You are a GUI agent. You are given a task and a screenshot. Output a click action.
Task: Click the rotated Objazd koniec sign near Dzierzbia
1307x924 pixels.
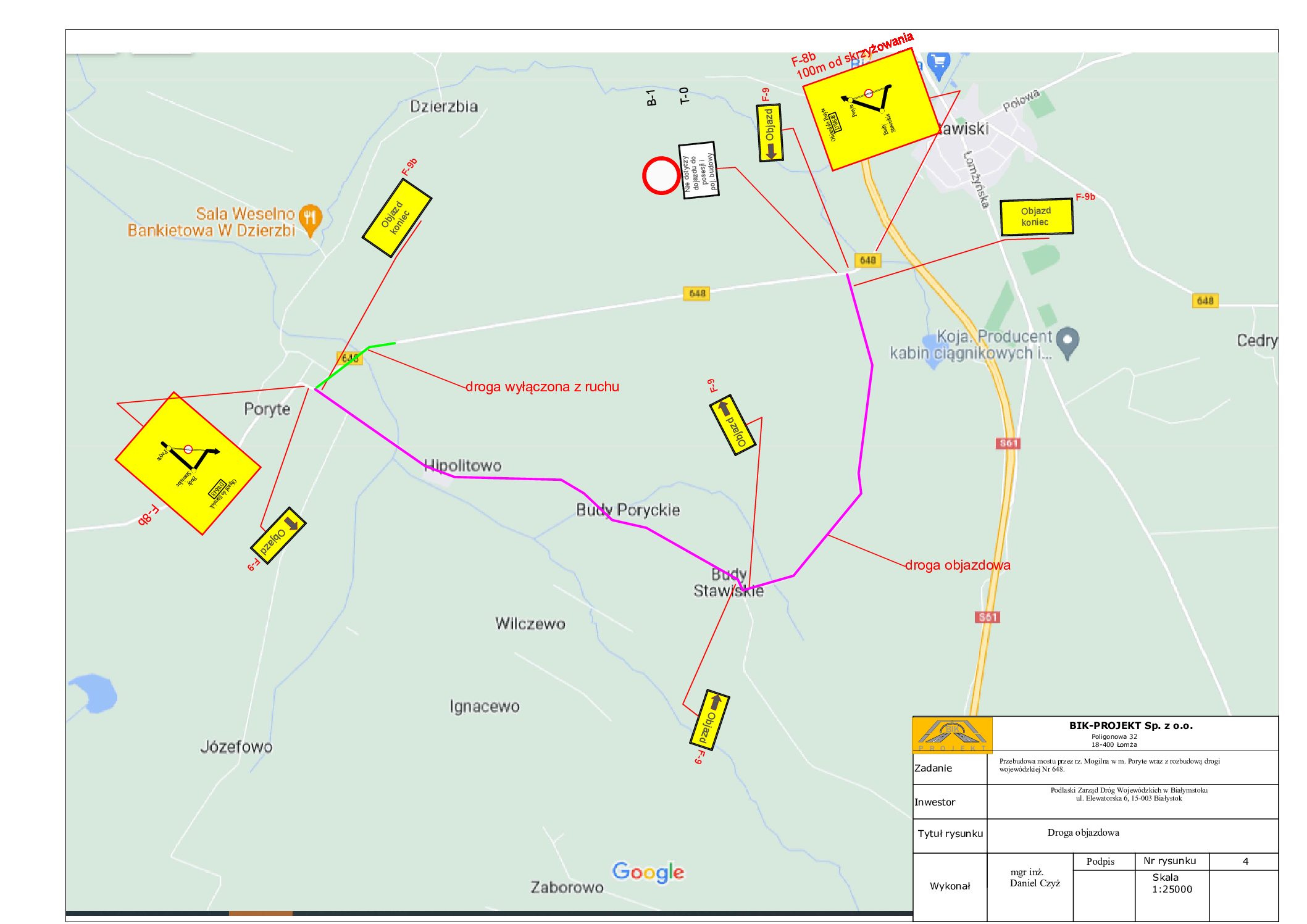tap(396, 218)
